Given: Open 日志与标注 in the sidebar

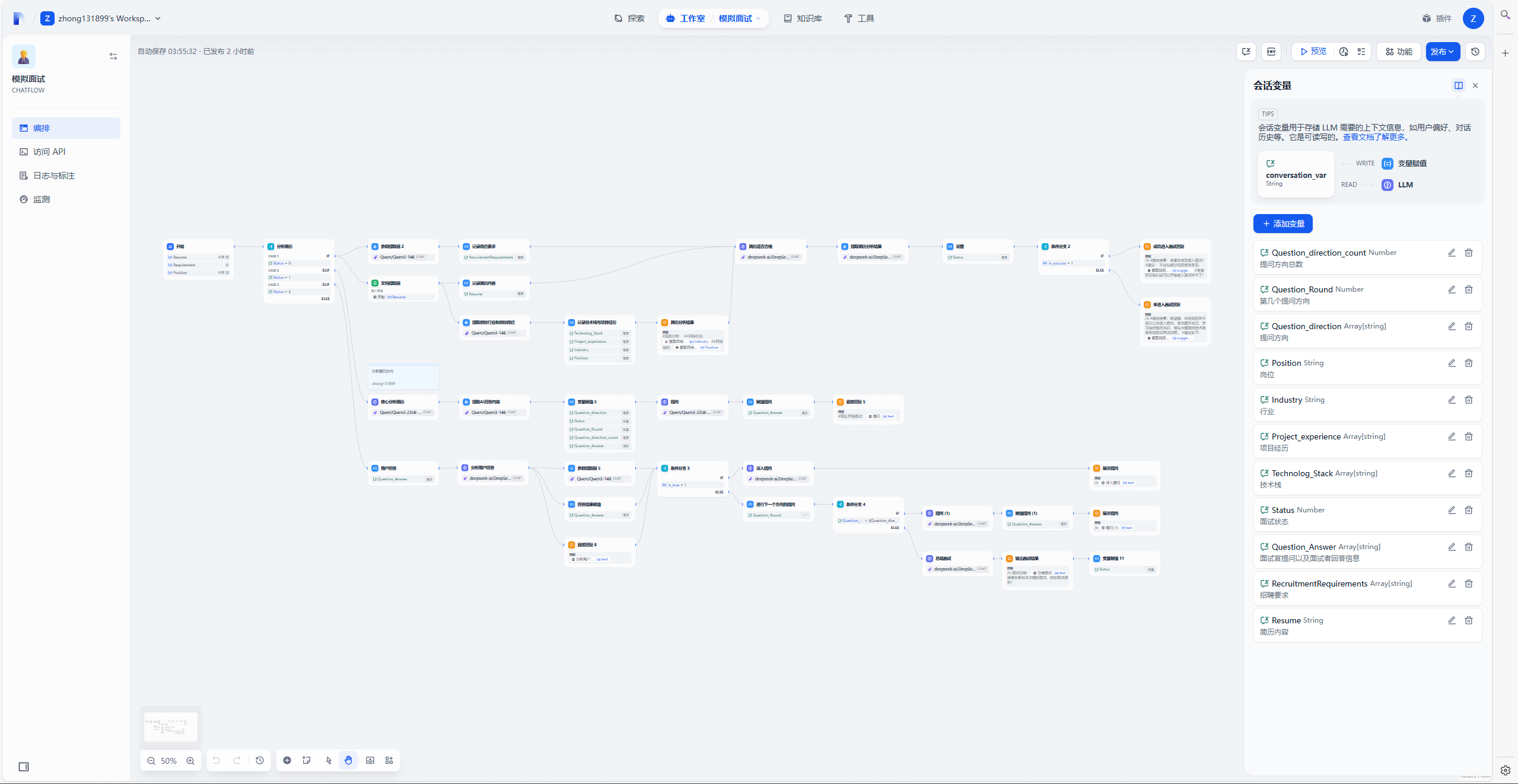Looking at the screenshot, I should pyautogui.click(x=54, y=176).
